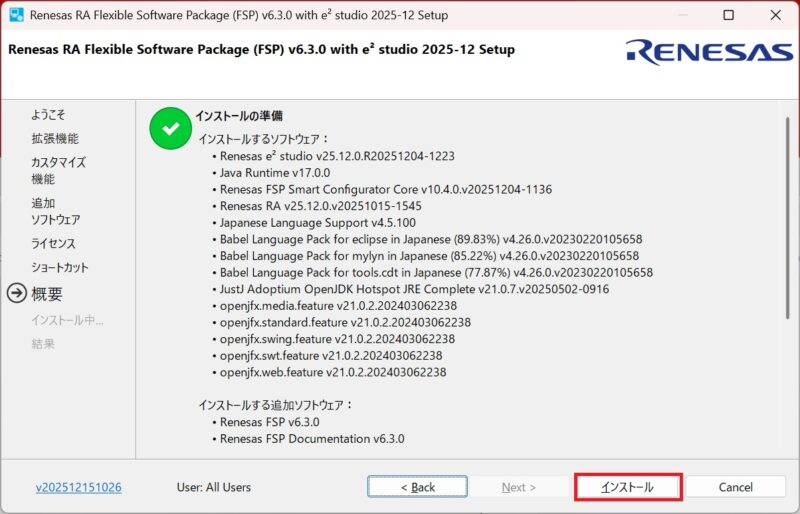This screenshot has height=514, width=800.
Task: Click the vertical scrollbar of software list
Action: pyautogui.click(x=787, y=218)
